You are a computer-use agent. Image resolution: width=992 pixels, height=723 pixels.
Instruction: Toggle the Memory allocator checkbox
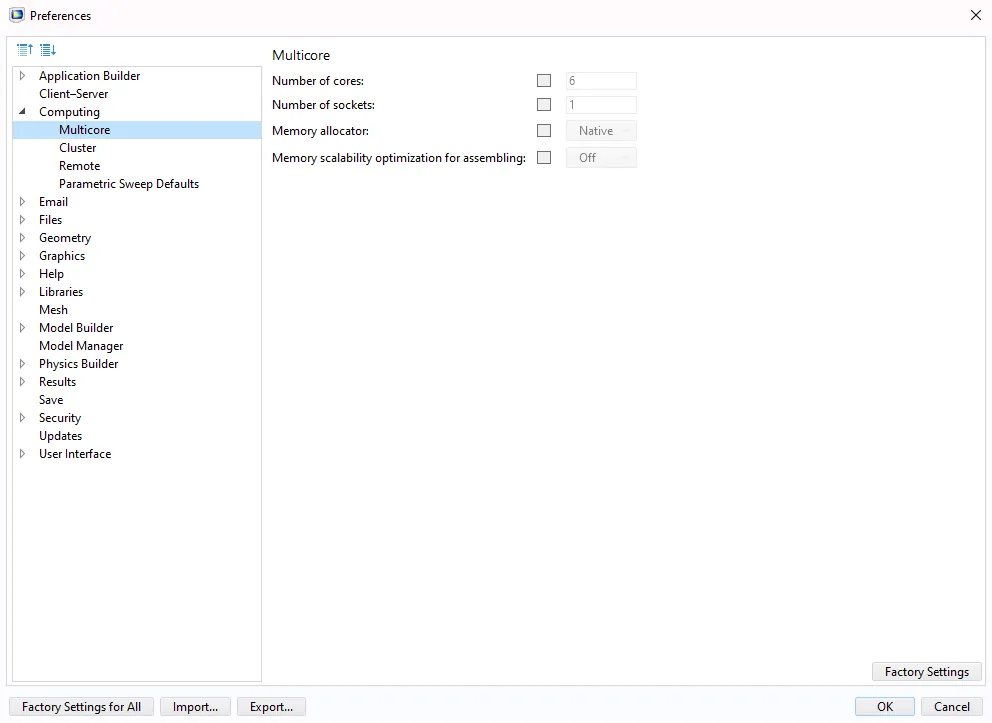pyautogui.click(x=544, y=131)
